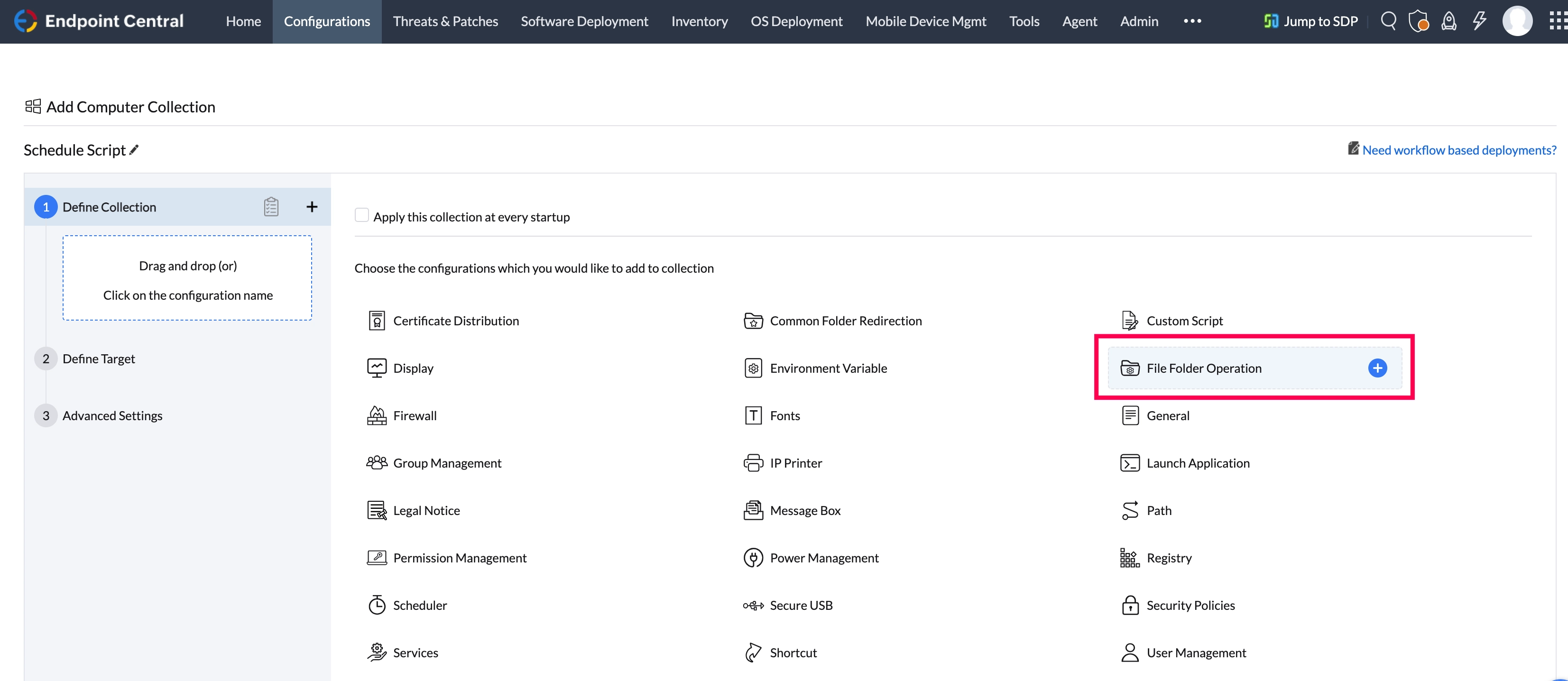Click the drag and drop configuration area
Image resolution: width=1568 pixels, height=681 pixels.
tap(187, 278)
